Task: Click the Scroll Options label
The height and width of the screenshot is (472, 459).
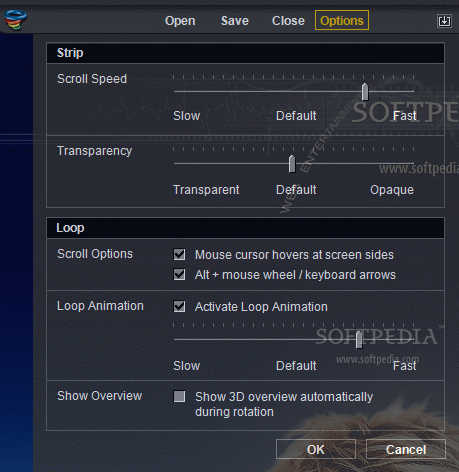Action: point(95,254)
